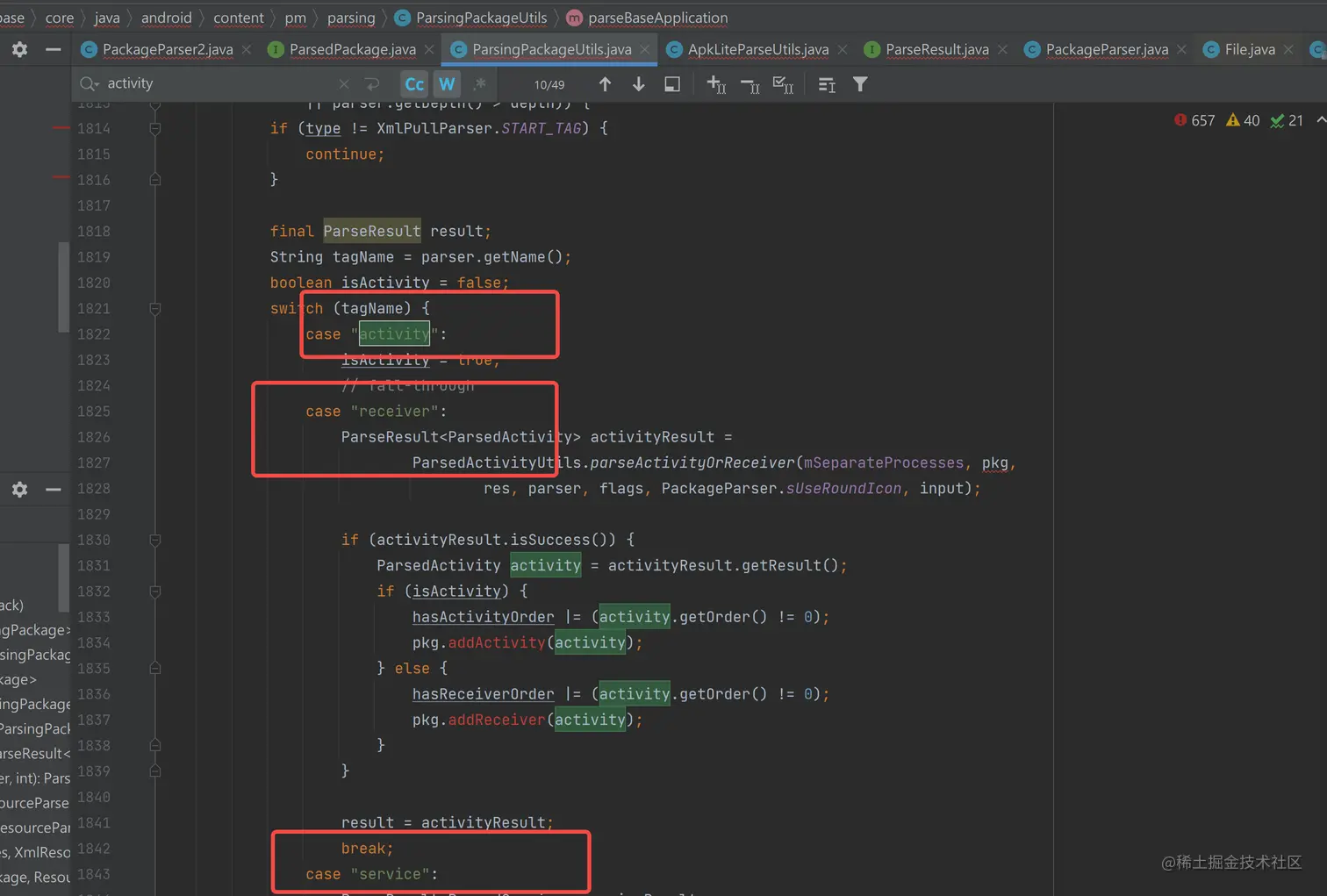Close the PackageParser2.java tab

(x=247, y=50)
